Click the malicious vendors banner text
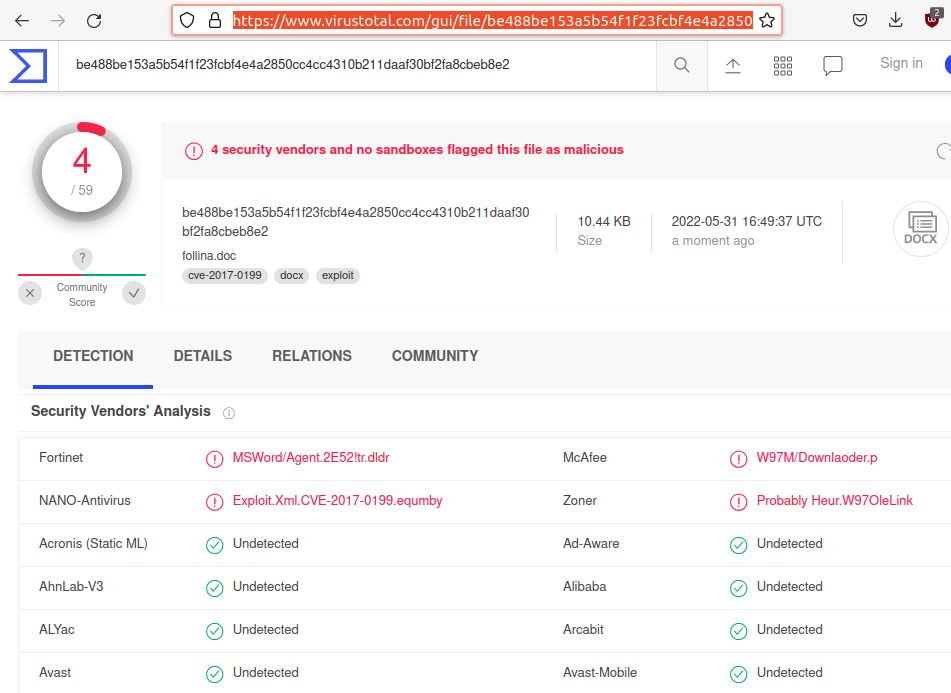The width and height of the screenshot is (951, 693). click(x=417, y=150)
